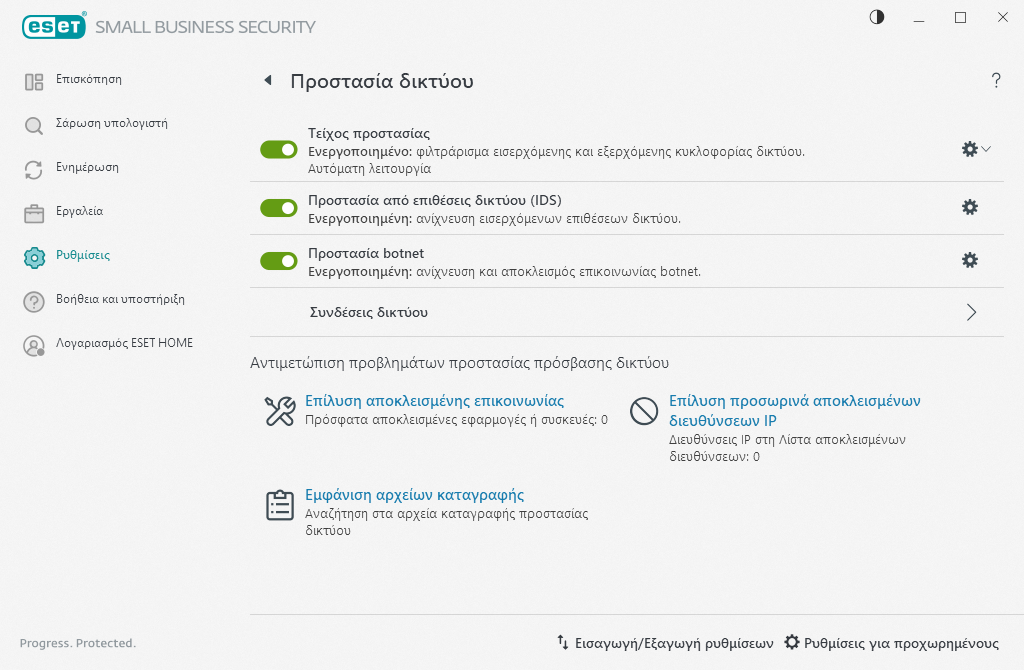This screenshot has height=670, width=1024.
Task: Open gear settings for Προστασία botnet
Action: coord(969,260)
